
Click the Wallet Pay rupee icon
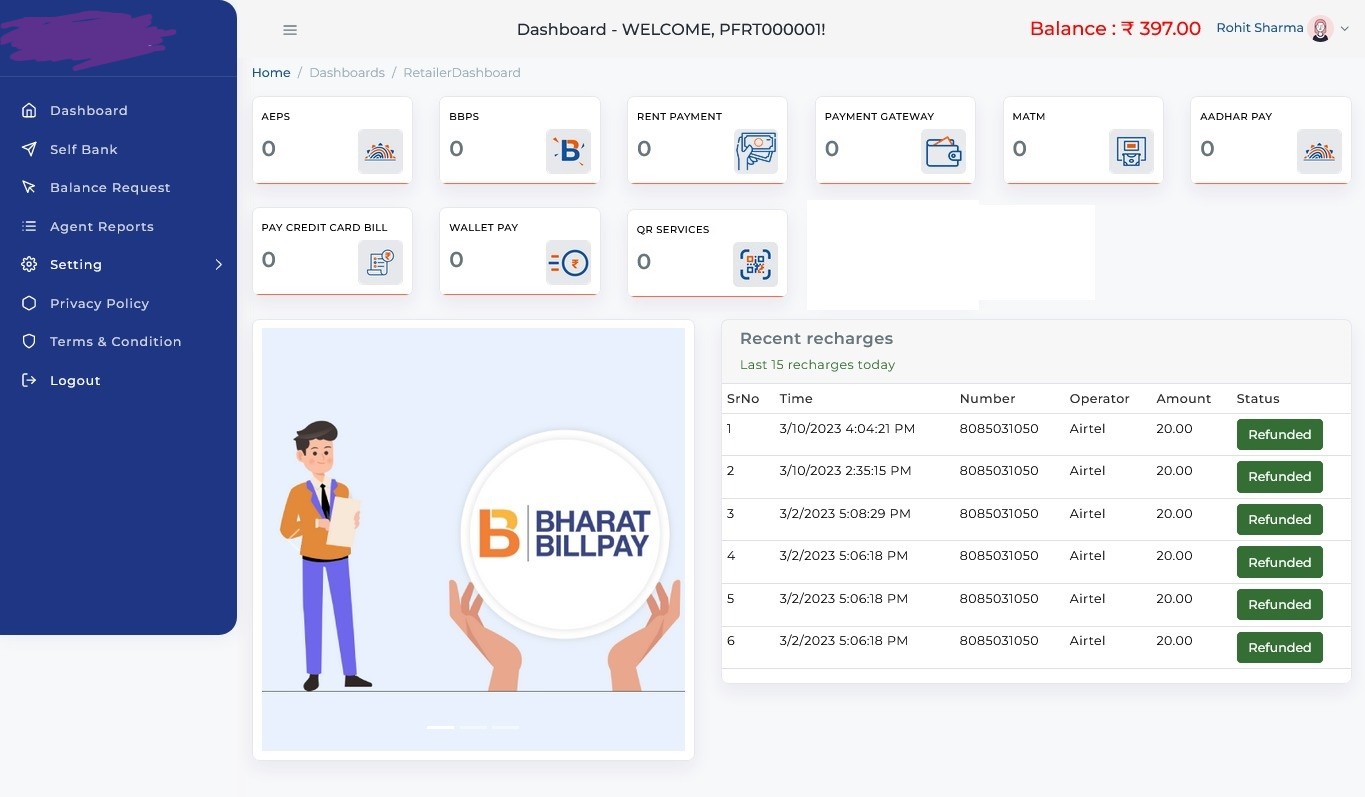click(568, 262)
